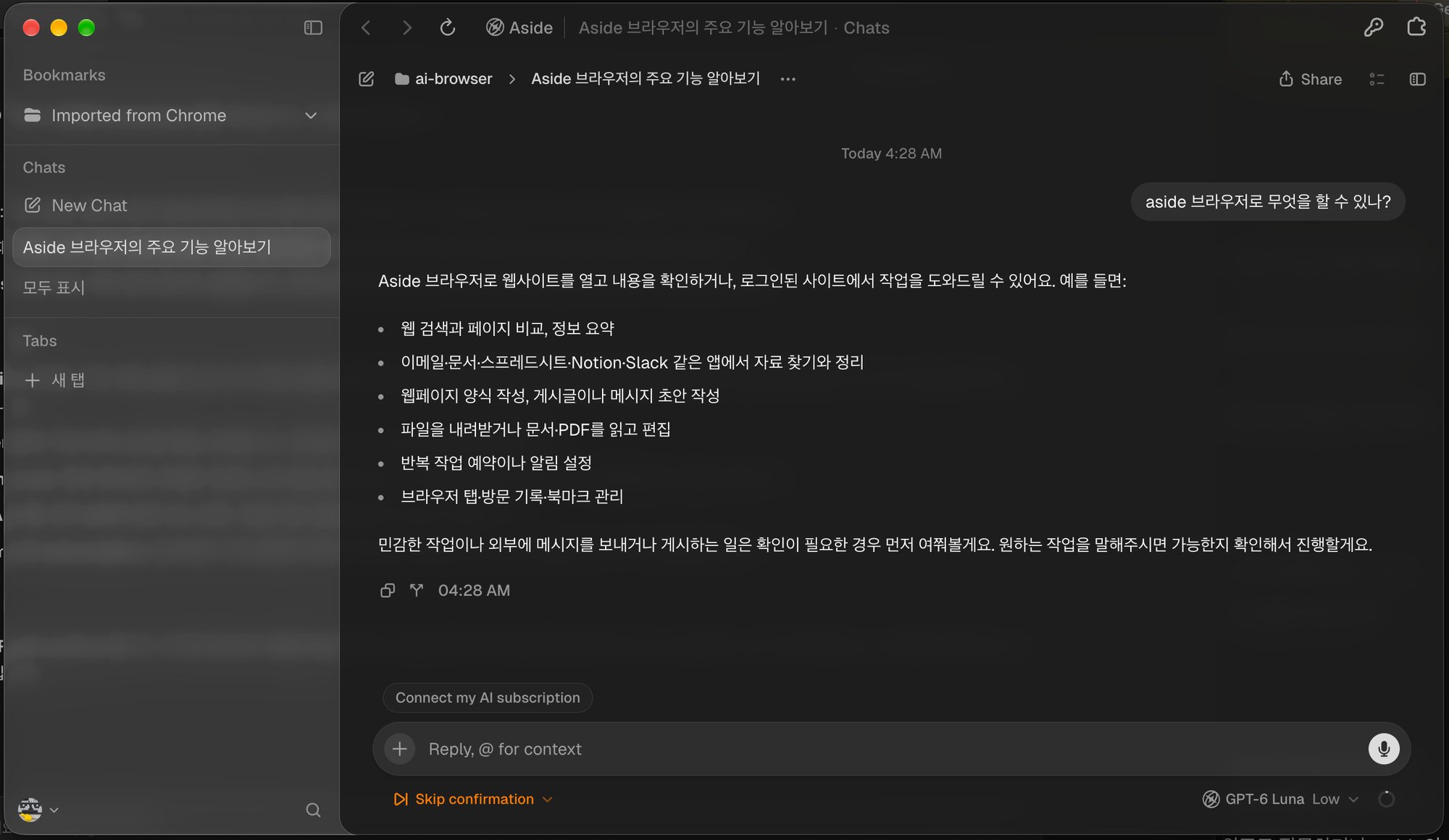
Task: Go forward with the forward arrow
Action: 407,28
